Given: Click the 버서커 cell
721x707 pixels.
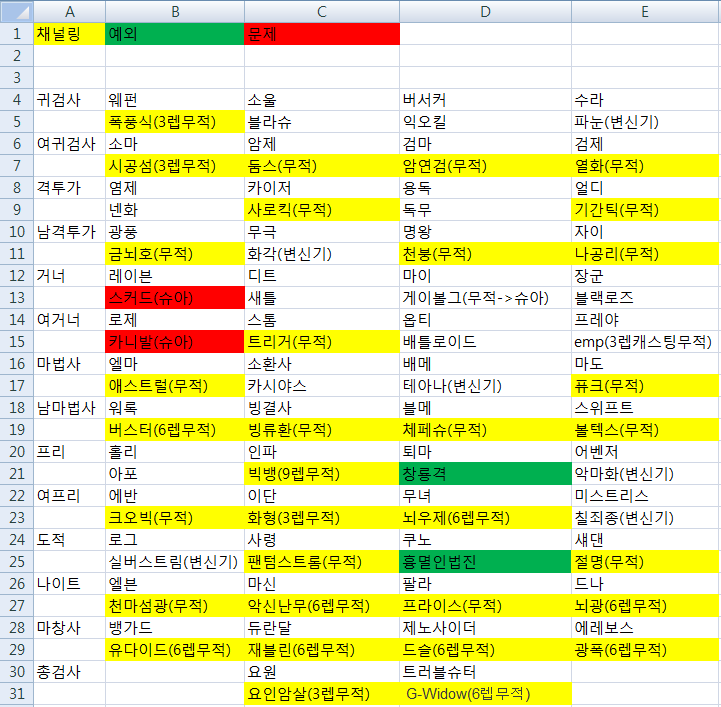Looking at the screenshot, I should tap(485, 100).
